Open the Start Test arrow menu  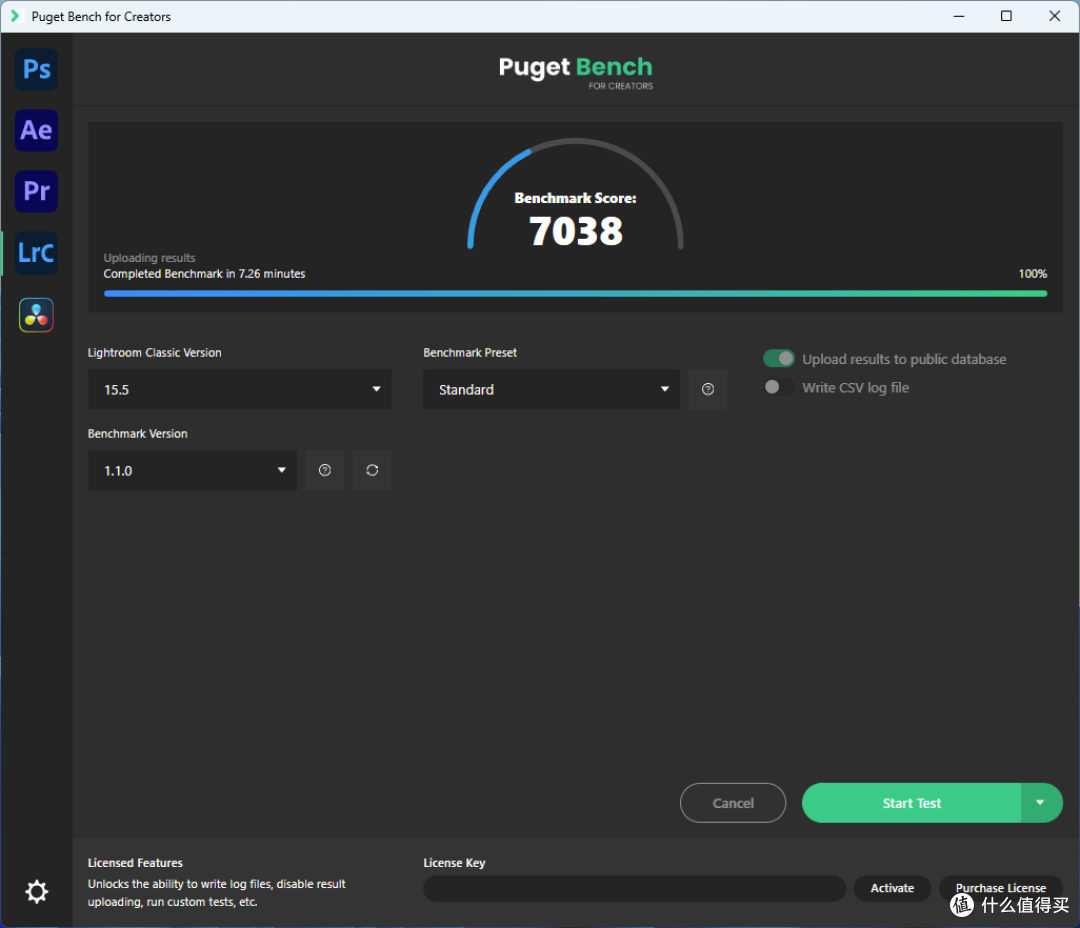click(x=1041, y=803)
